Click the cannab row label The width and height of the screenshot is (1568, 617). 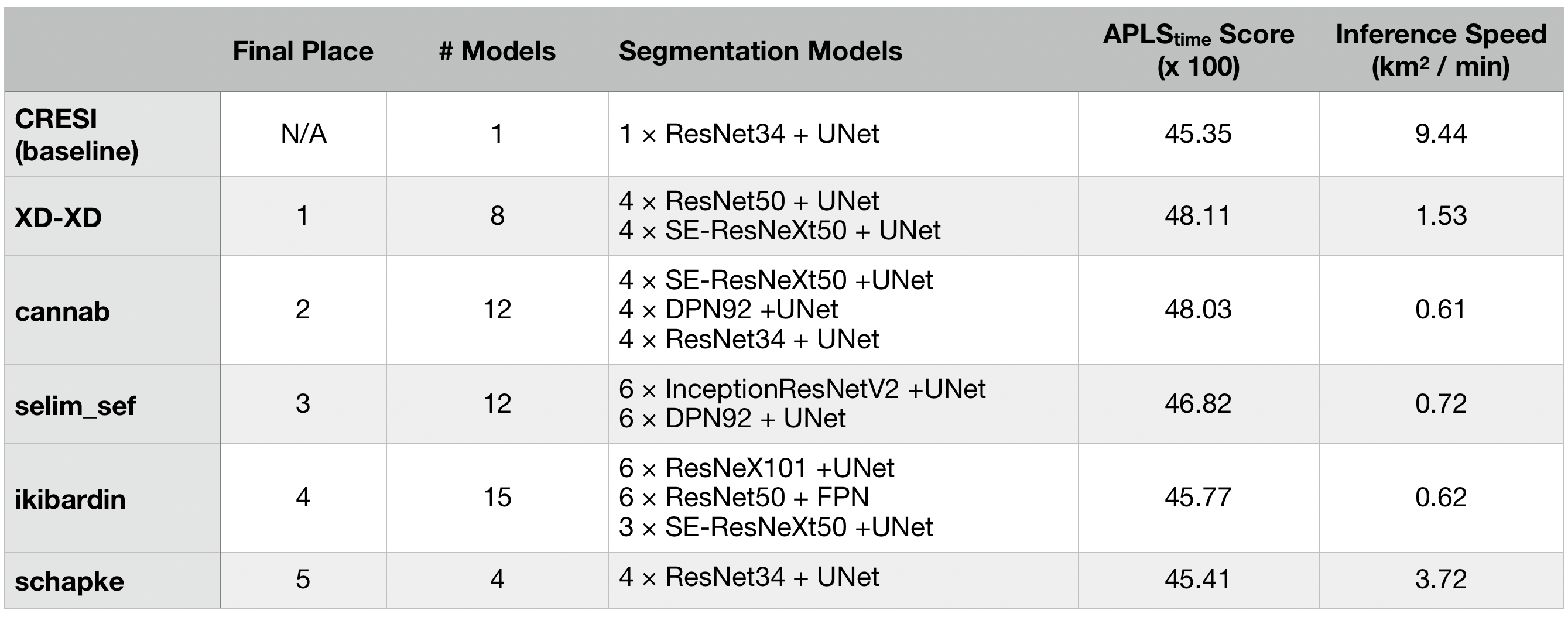[62, 311]
